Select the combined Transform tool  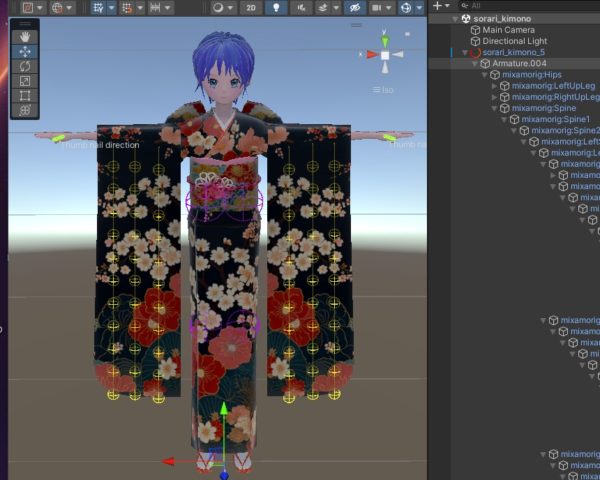tap(24, 111)
